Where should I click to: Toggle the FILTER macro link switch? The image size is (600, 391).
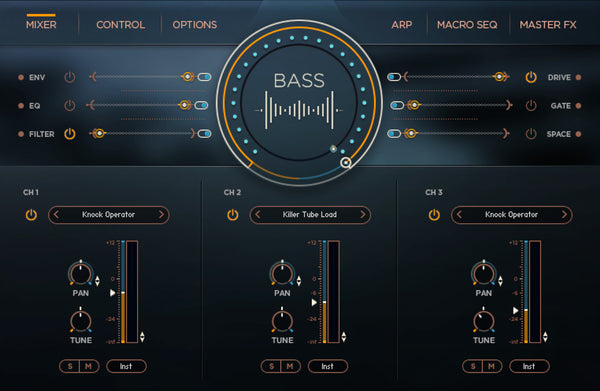[x=205, y=134]
